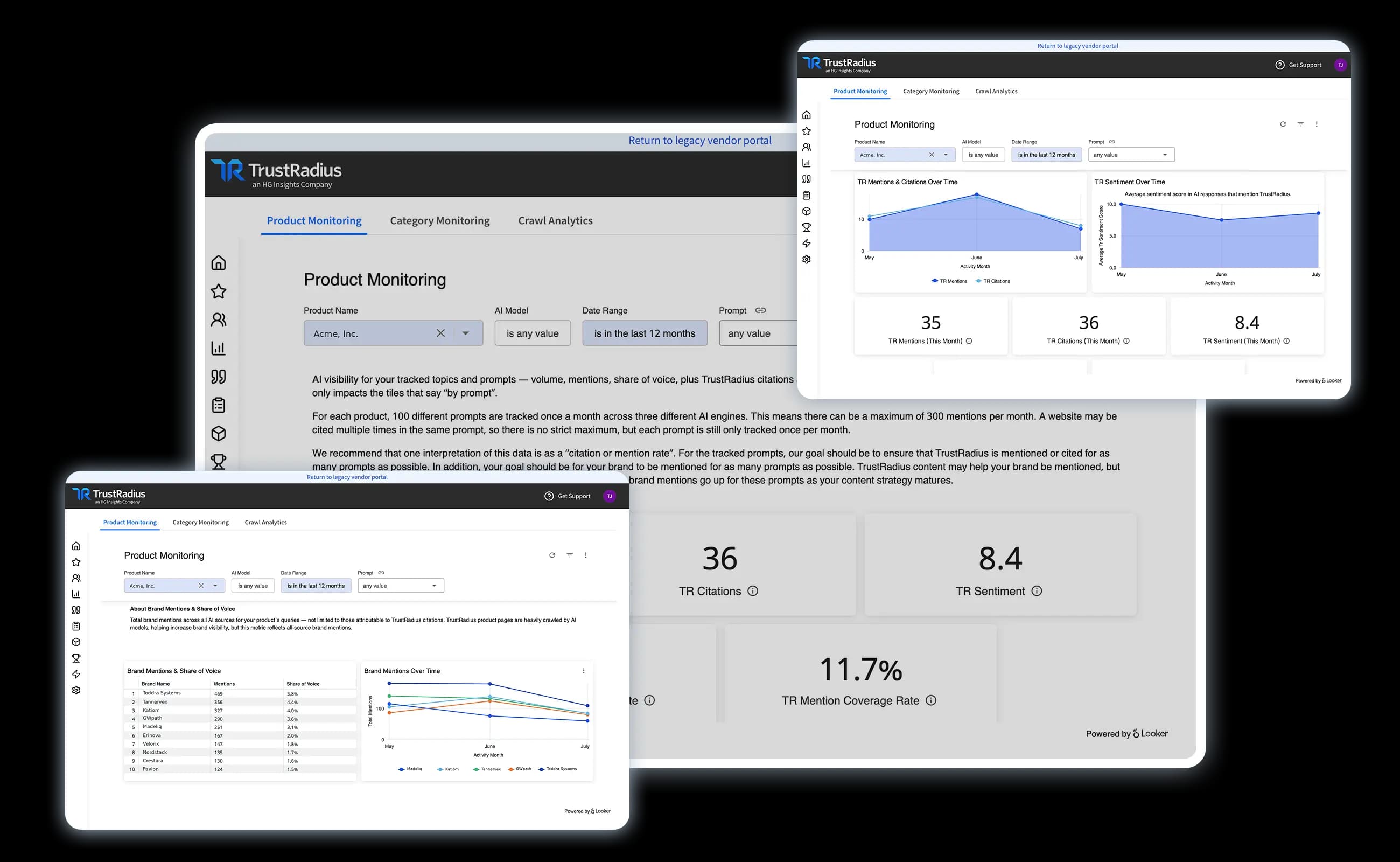Image resolution: width=1400 pixels, height=862 pixels.
Task: Click Return to legacy vendor portal in middle window
Action: pos(699,140)
